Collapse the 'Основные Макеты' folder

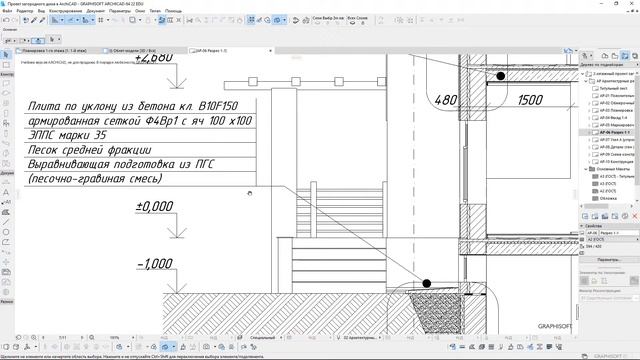pyautogui.click(x=587, y=169)
